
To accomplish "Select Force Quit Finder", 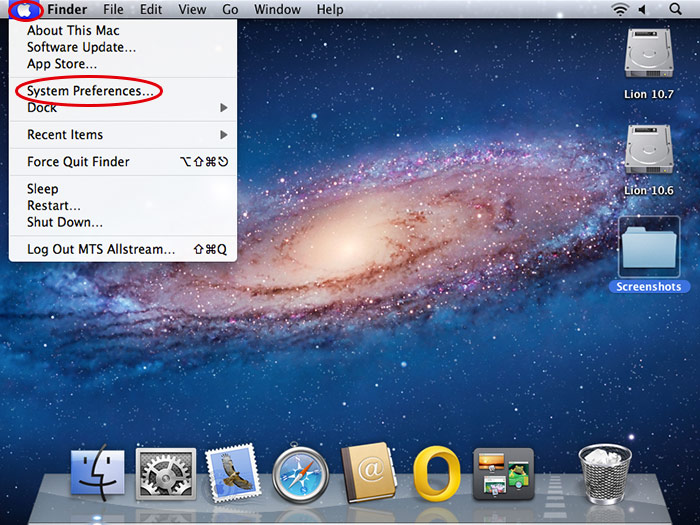I will coord(123,162).
